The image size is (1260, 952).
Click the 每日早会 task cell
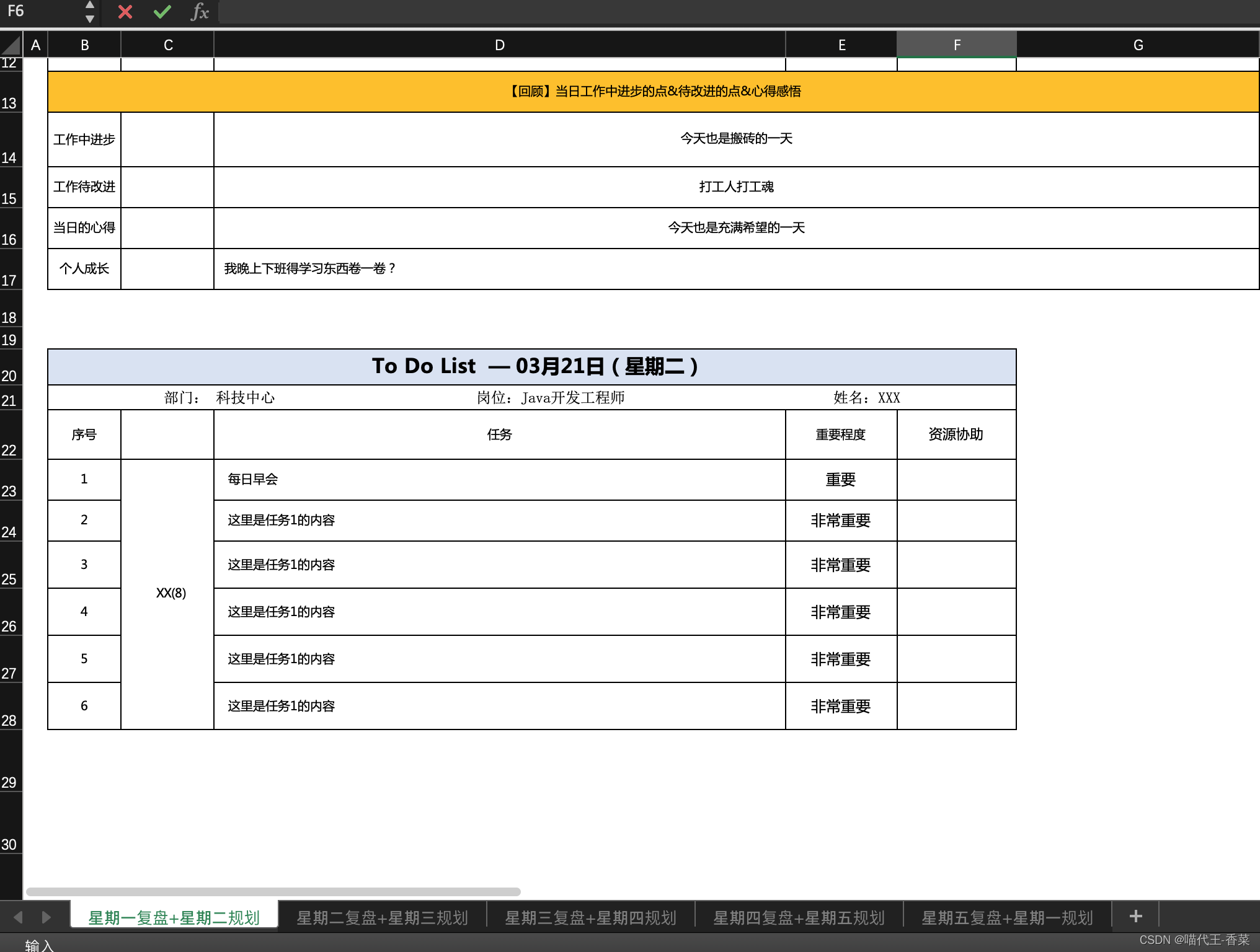500,480
